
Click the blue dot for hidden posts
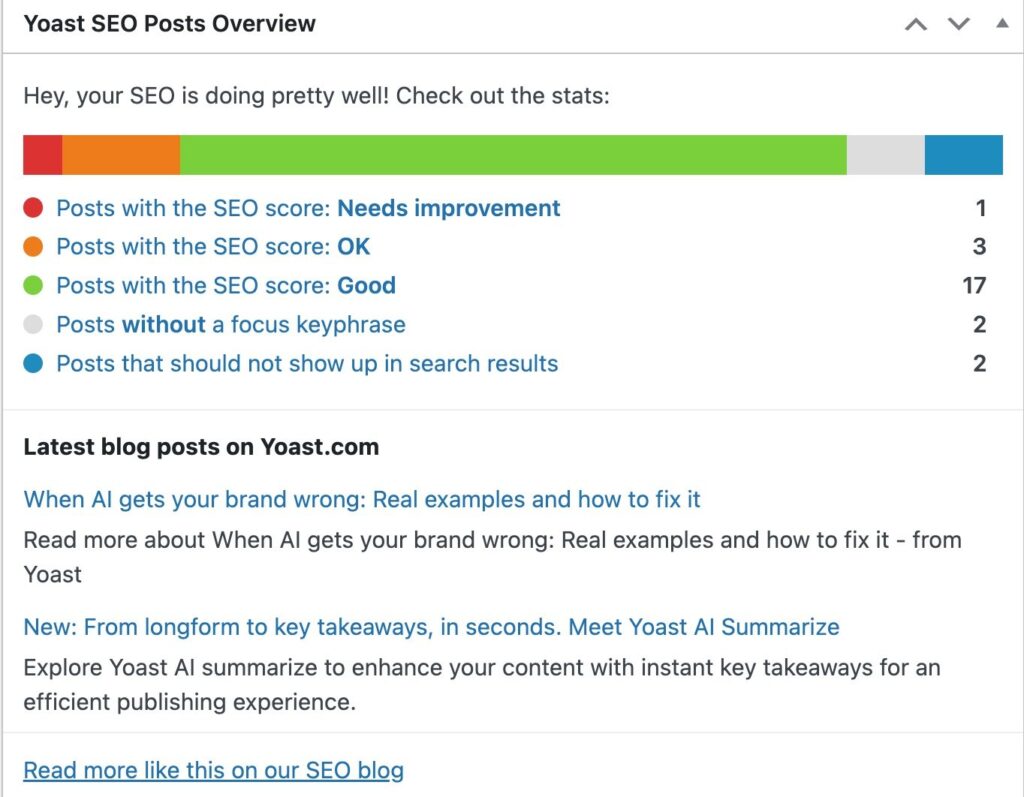tap(32, 364)
